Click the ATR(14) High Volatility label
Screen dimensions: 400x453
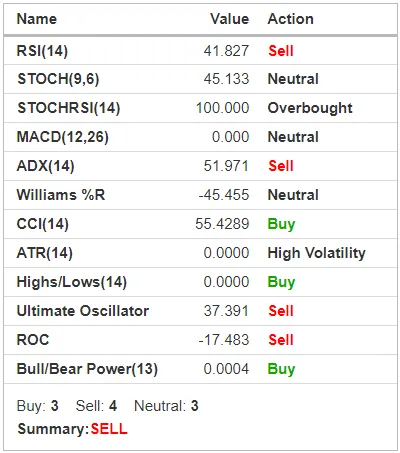[x=317, y=253]
